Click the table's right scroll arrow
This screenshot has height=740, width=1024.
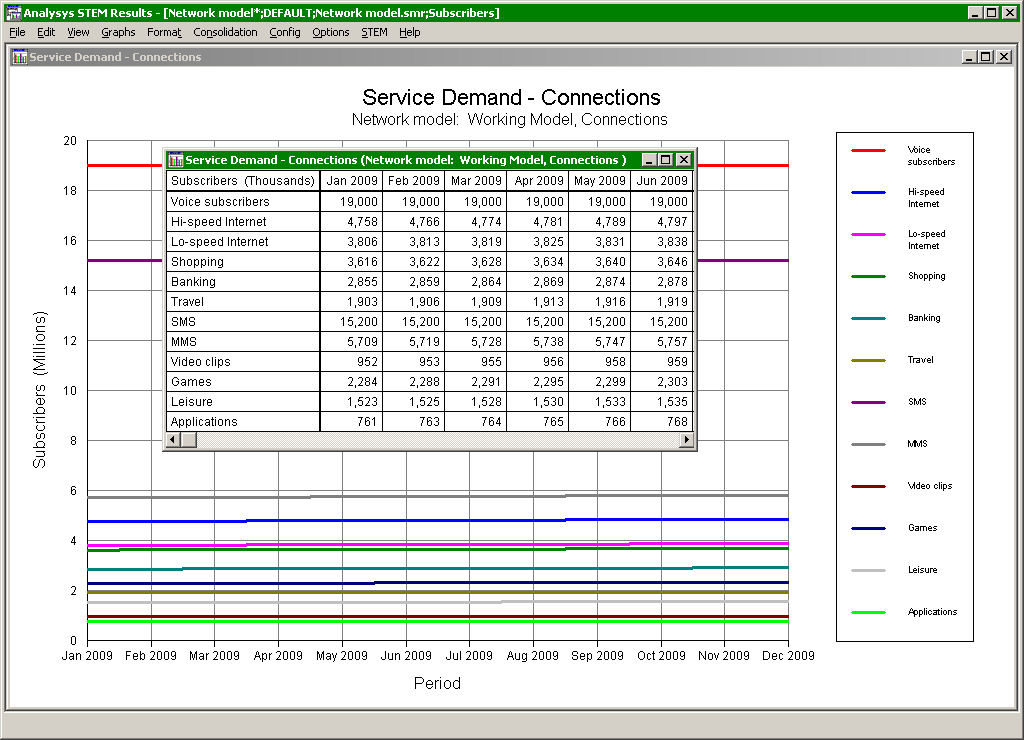686,440
